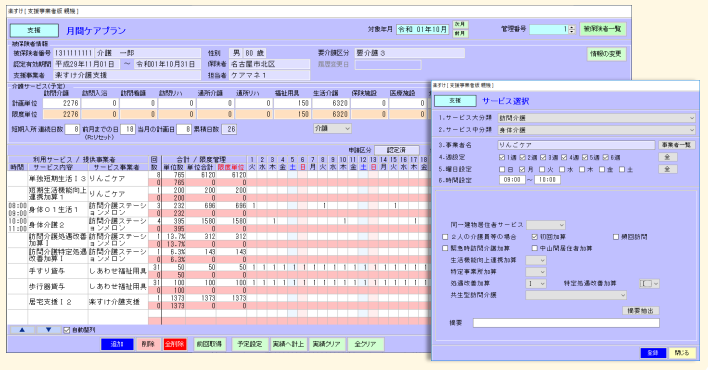The height and width of the screenshot is (370, 708).
Task: Click the 全 button for week settings
Action: (667, 157)
